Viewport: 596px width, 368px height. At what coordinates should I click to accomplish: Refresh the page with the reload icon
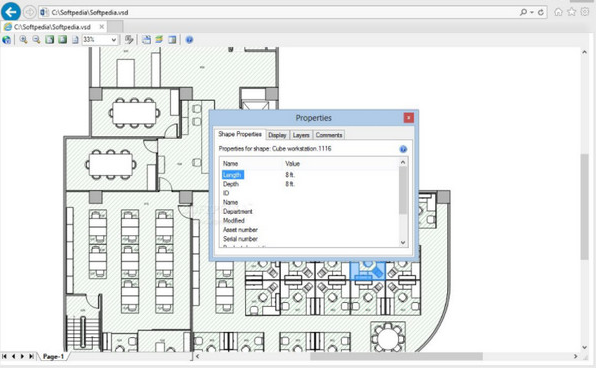pos(541,13)
